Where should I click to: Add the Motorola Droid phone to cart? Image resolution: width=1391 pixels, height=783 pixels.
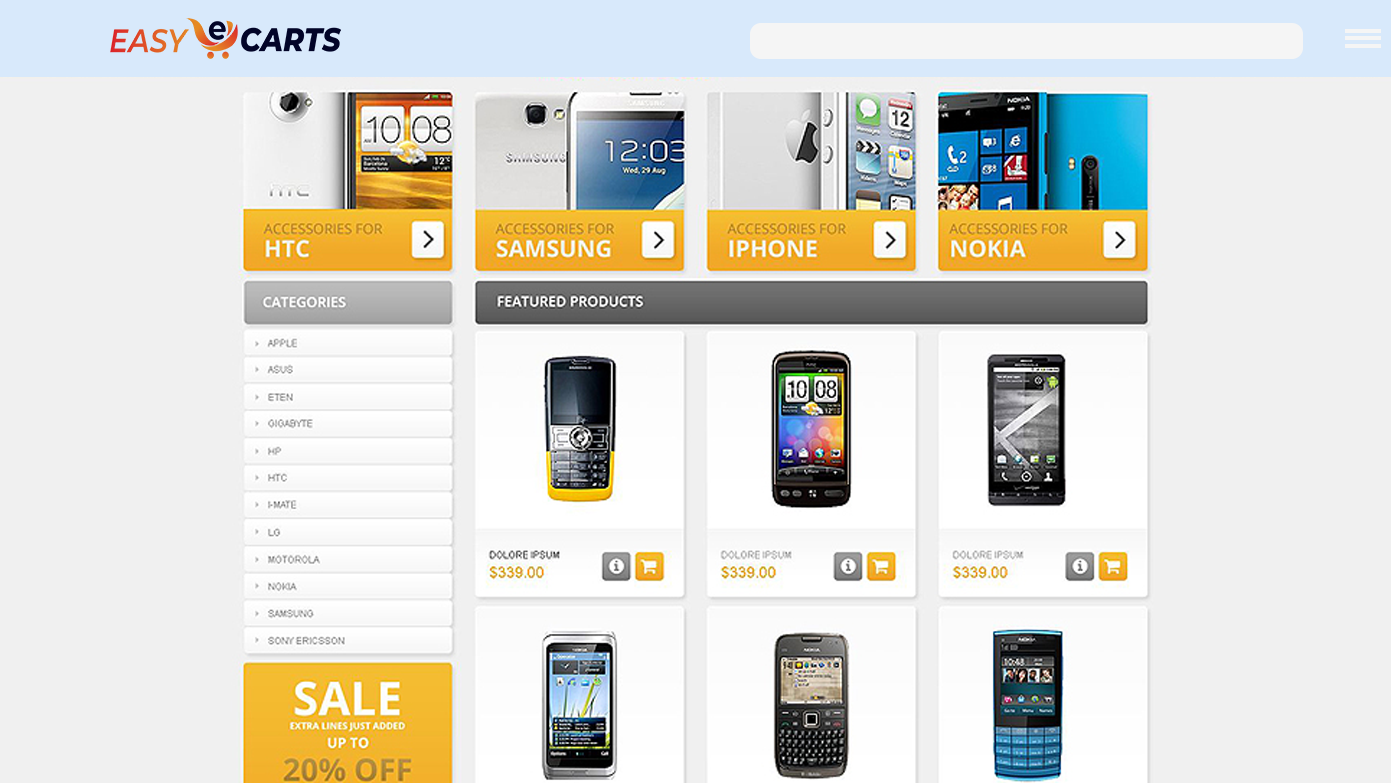[1113, 567]
